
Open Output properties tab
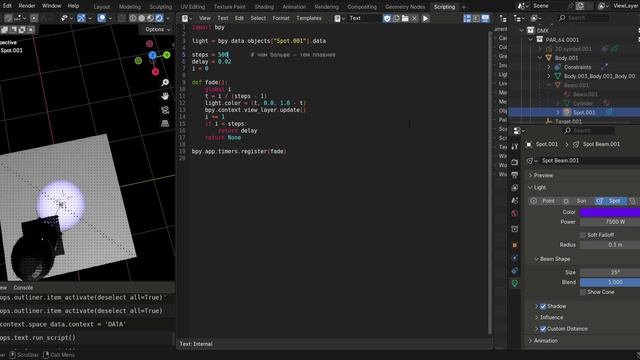515,175
